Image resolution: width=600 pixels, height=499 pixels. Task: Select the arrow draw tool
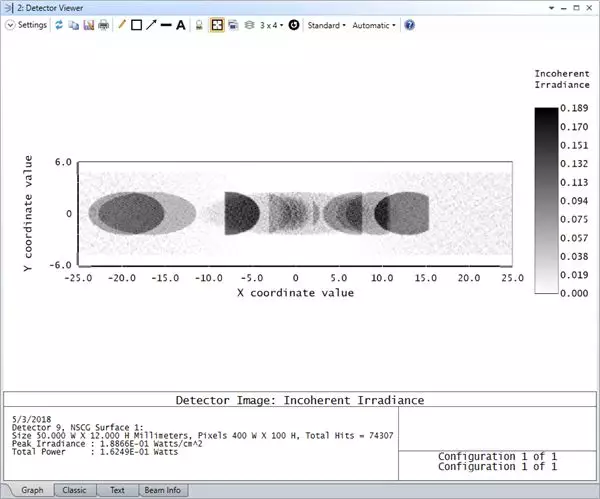click(151, 25)
